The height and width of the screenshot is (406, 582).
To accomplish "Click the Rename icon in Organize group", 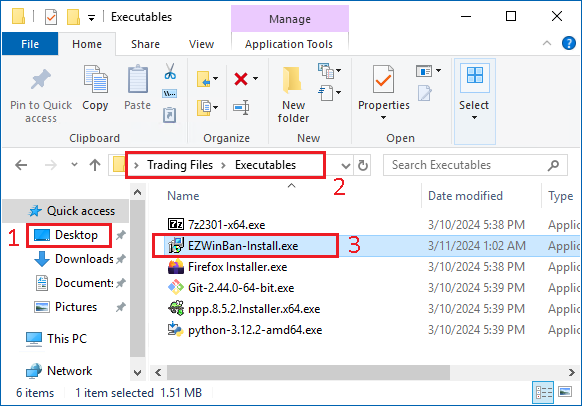I will point(241,108).
